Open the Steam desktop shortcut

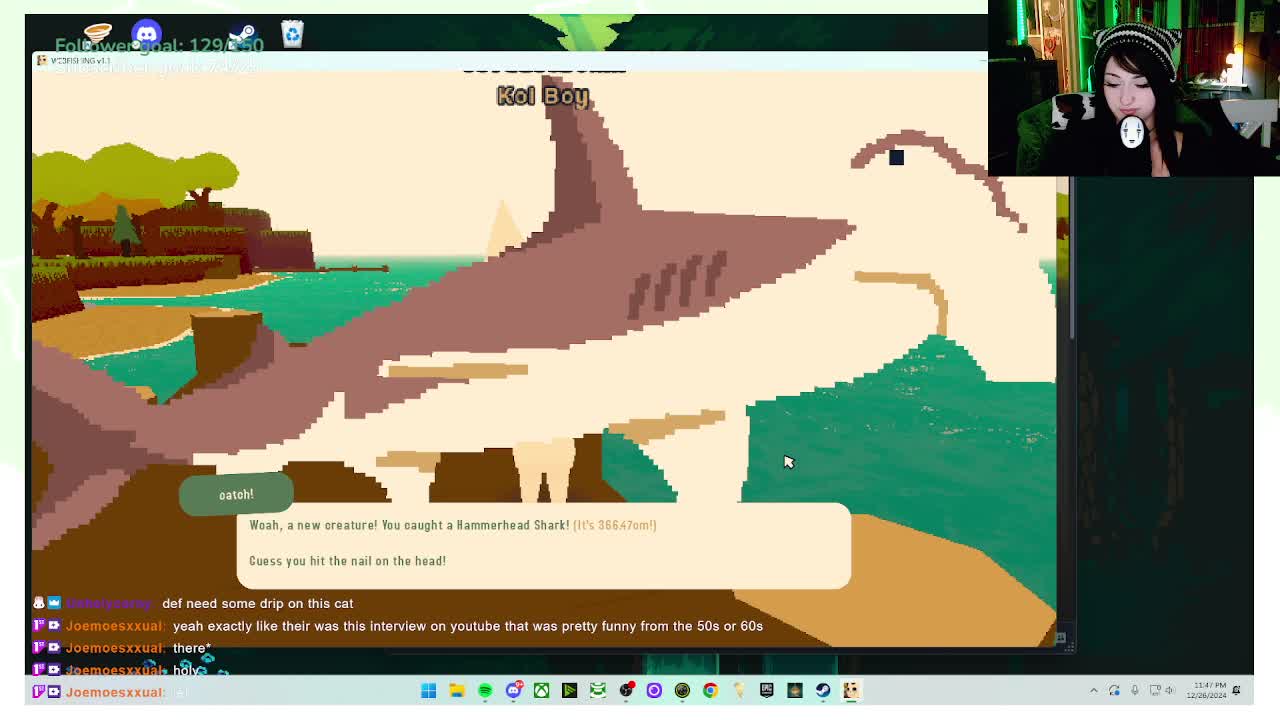[243, 35]
